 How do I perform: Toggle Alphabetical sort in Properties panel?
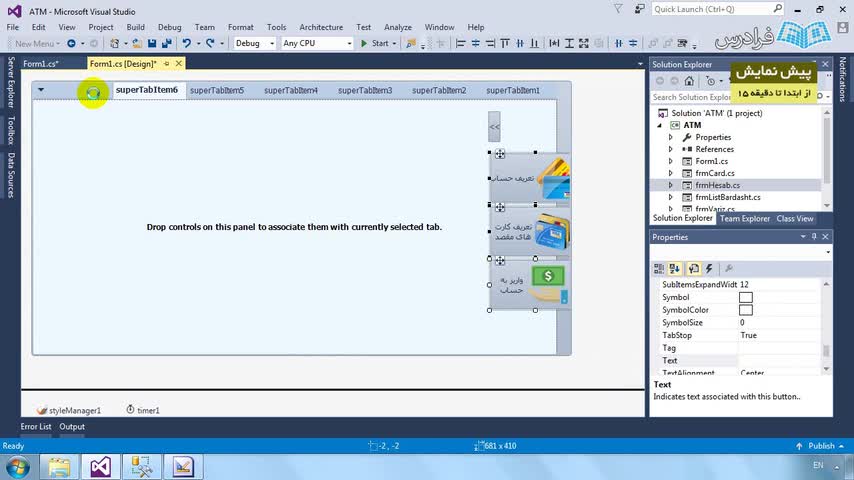tap(675, 268)
